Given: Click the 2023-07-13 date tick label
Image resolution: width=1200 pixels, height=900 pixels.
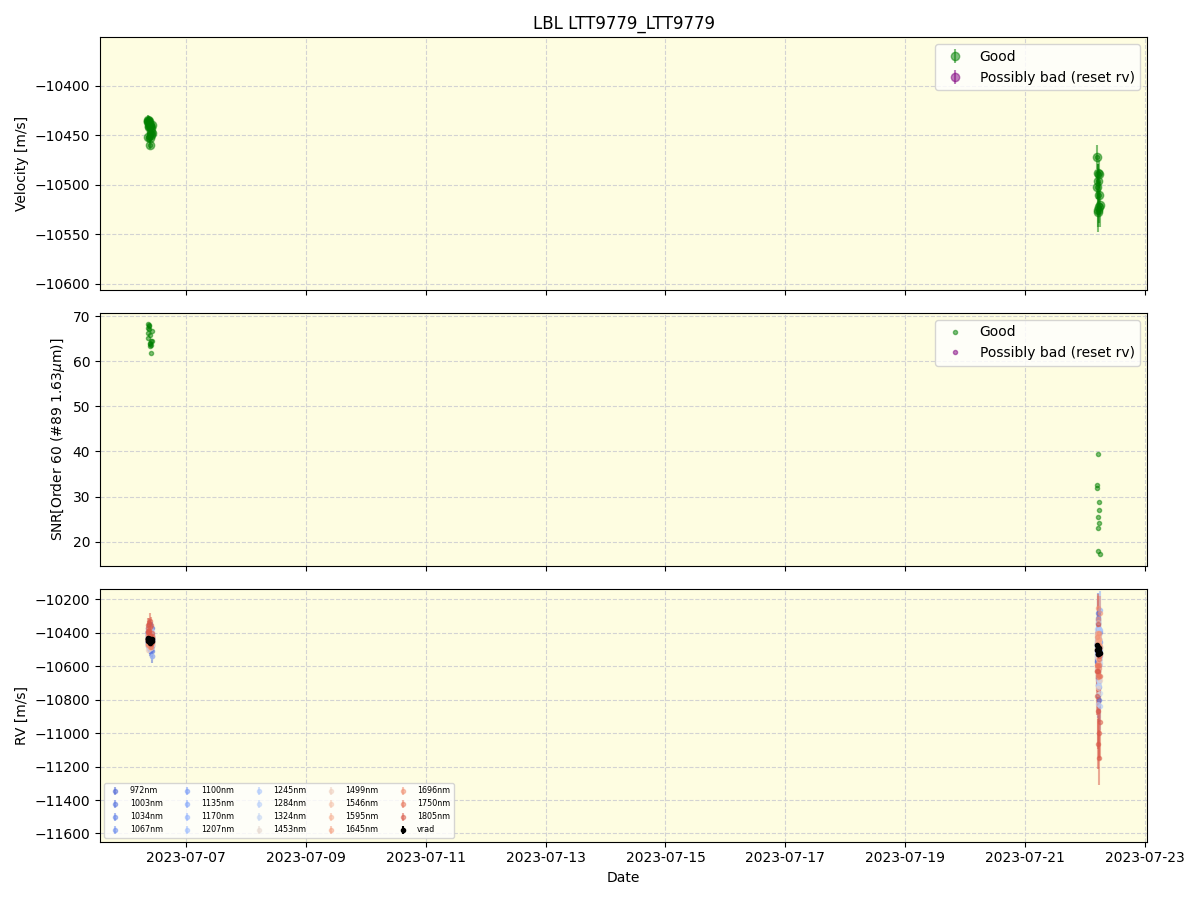Looking at the screenshot, I should pos(546,856).
